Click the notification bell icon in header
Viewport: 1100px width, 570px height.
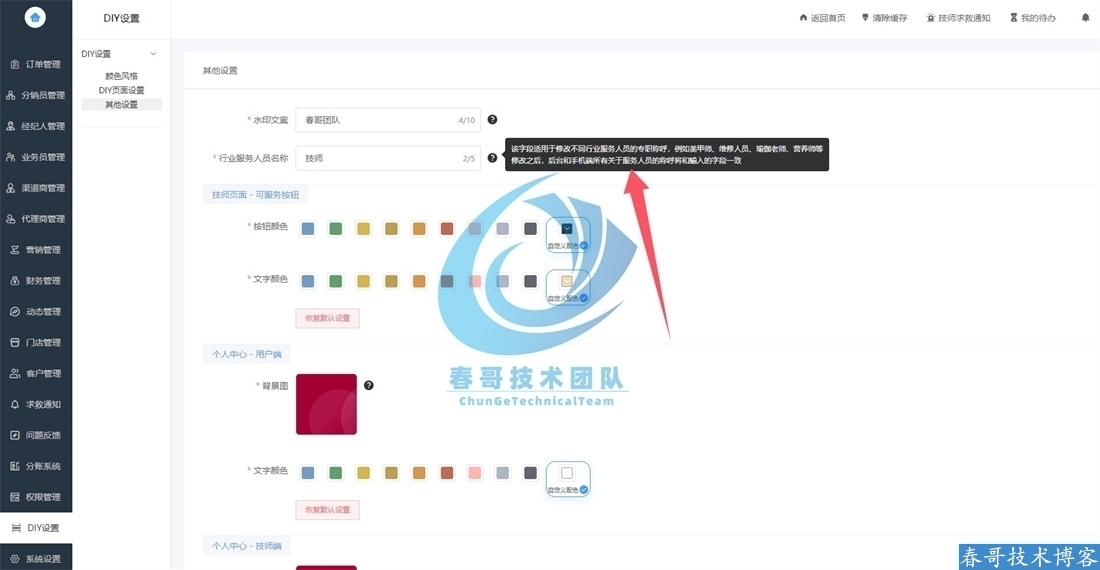click(x=1086, y=18)
